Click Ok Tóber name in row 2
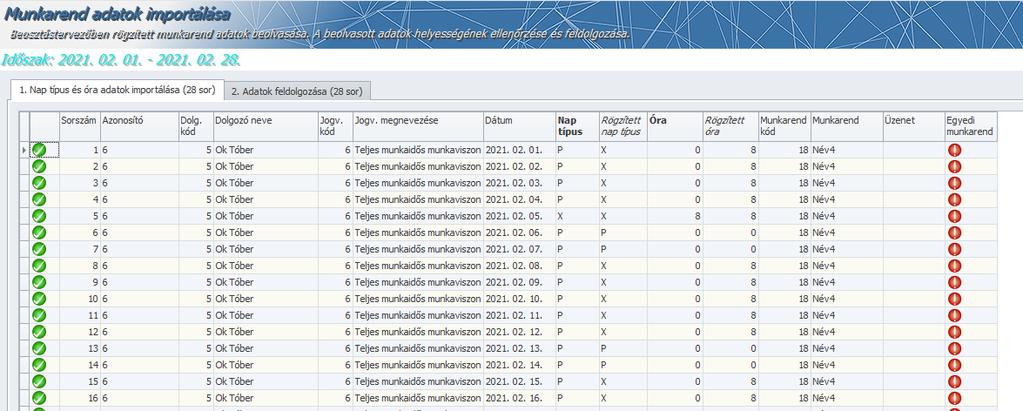Image resolution: width=1023 pixels, height=411 pixels. (266, 166)
